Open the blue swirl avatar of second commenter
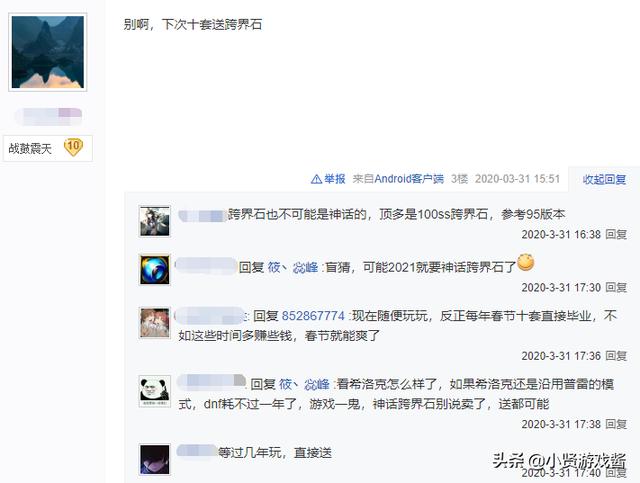The height and width of the screenshot is (483, 640). (x=155, y=269)
